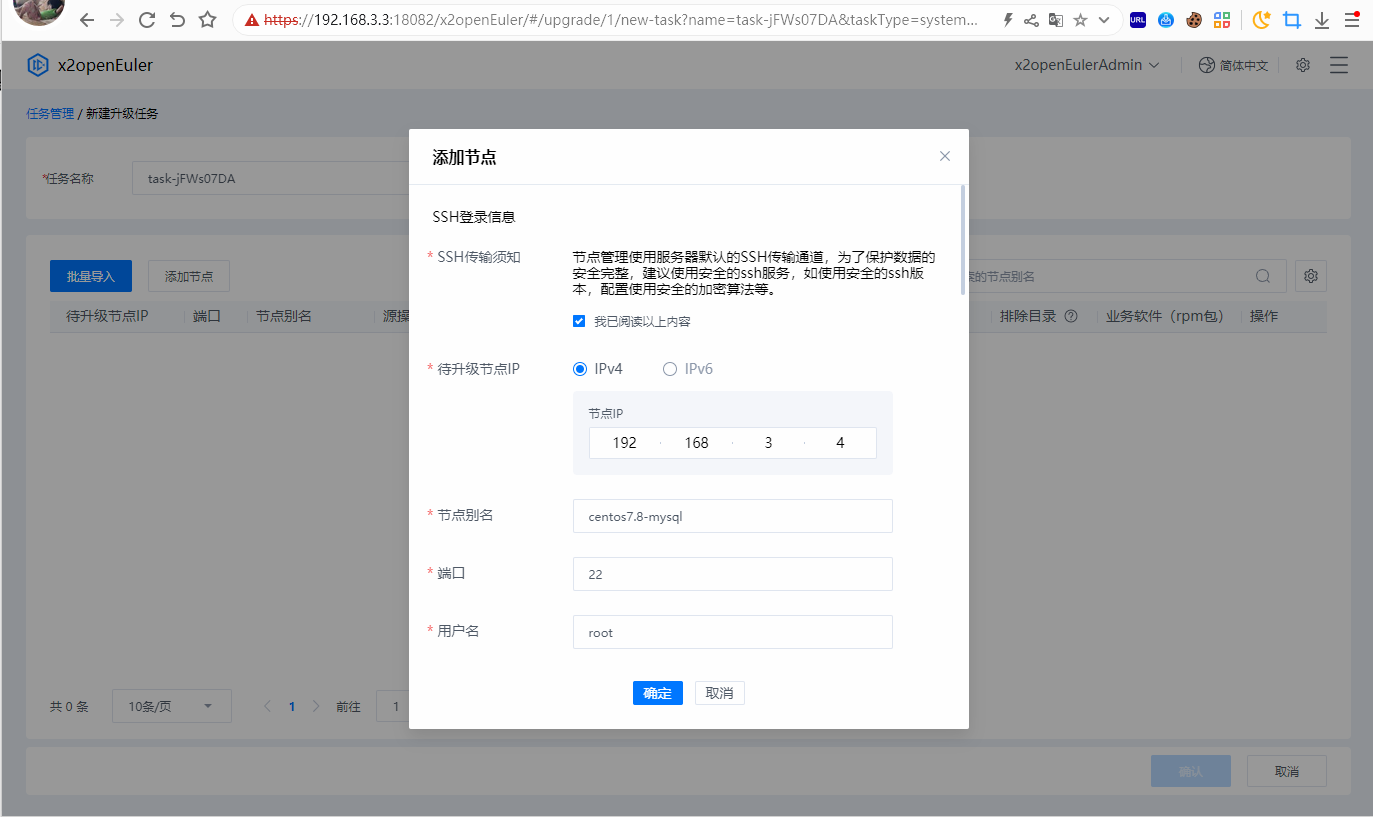
Task: Select page 1 in pagination
Action: (292, 706)
